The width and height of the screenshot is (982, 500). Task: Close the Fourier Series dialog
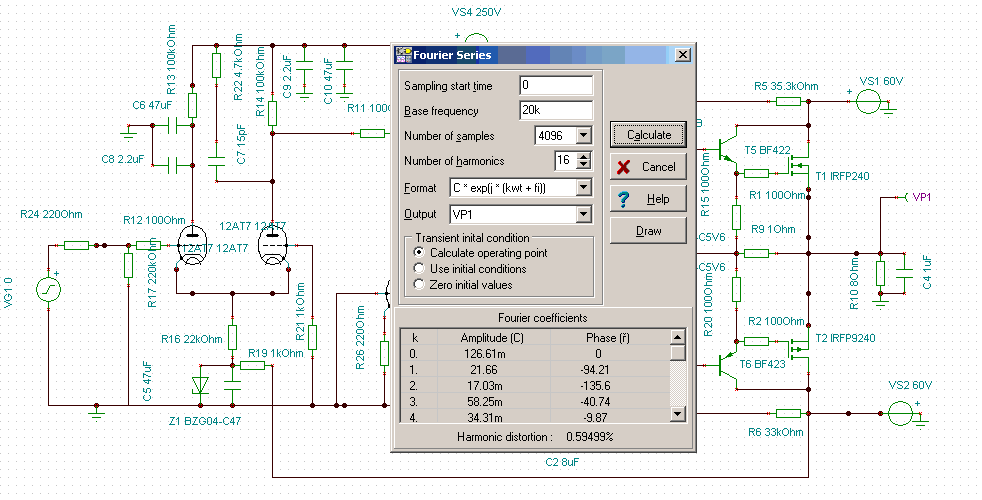coord(683,55)
